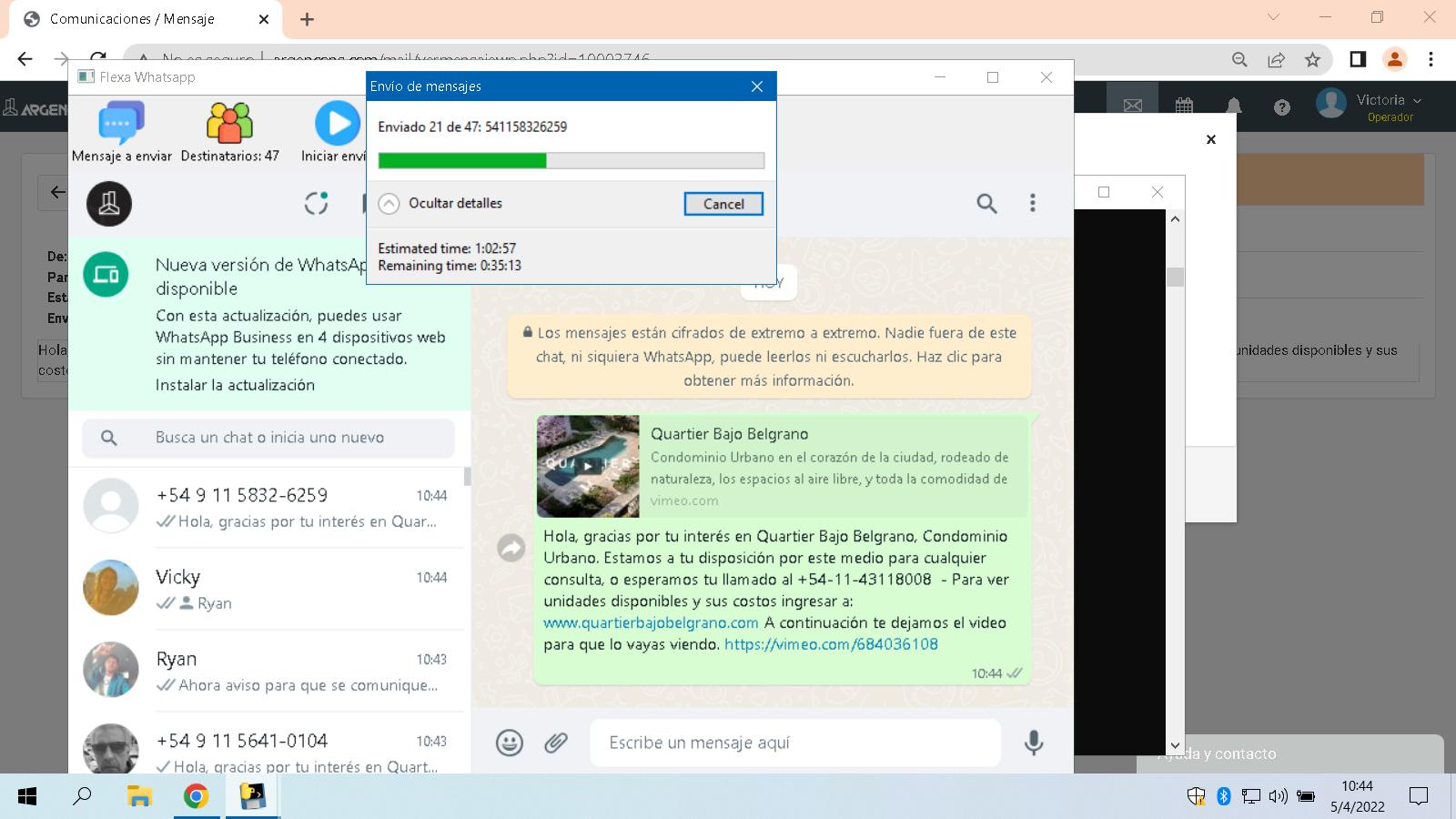The width and height of the screenshot is (1456, 819).
Task: Go back in Chrome browser
Action: tap(25, 59)
